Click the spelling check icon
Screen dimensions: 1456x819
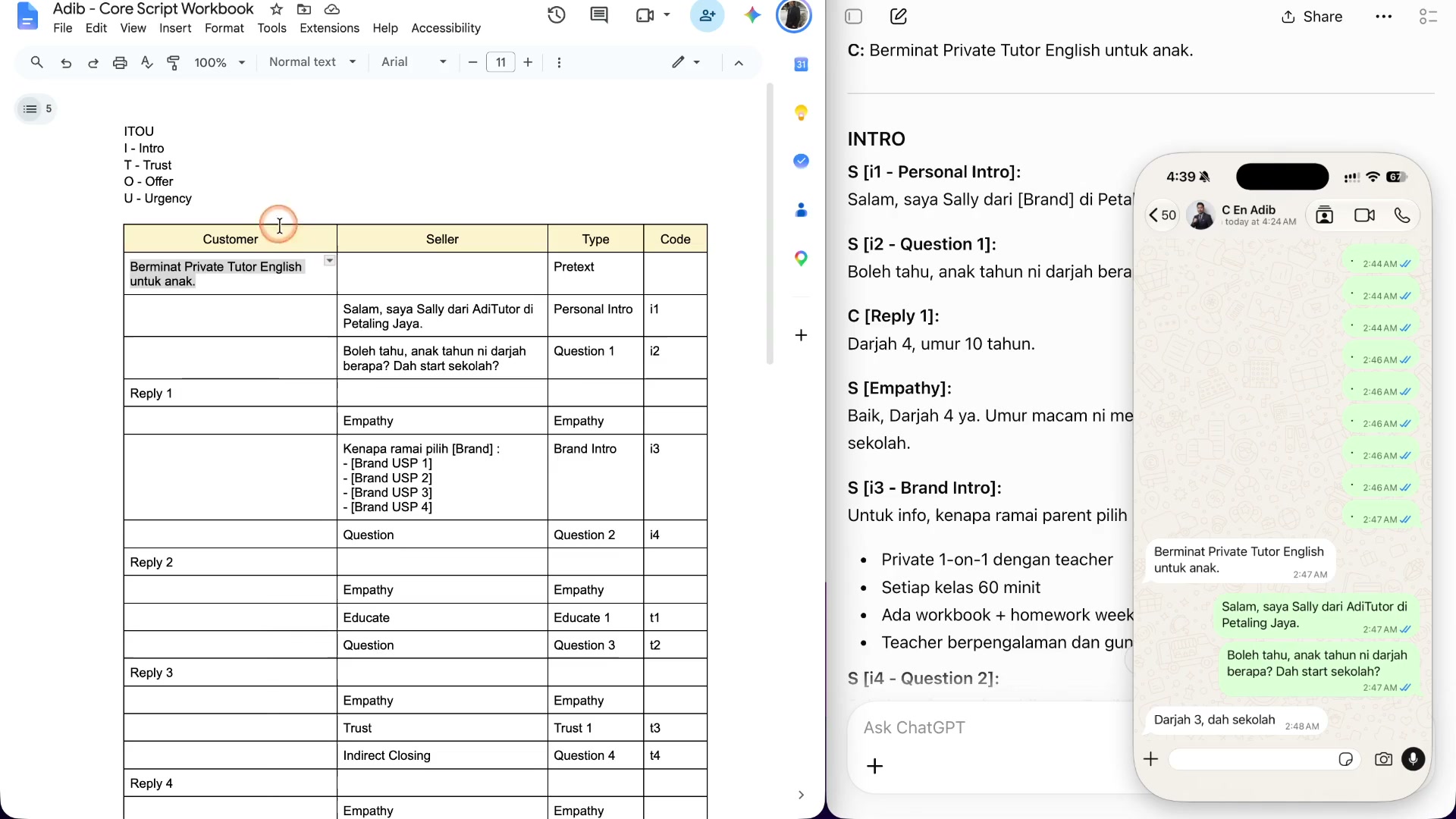coord(147,63)
